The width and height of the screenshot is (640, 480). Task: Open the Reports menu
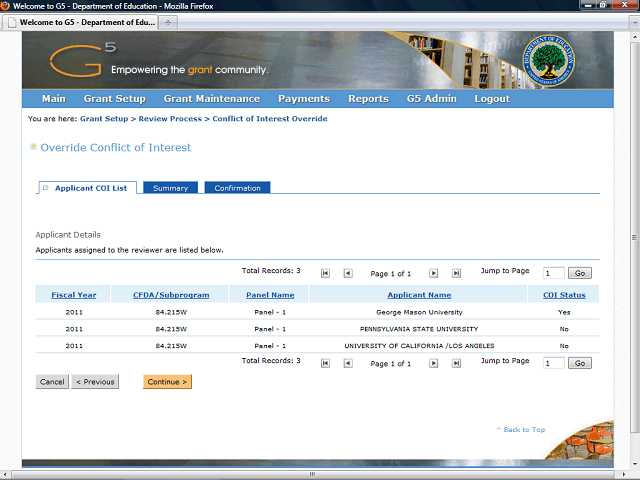368,99
